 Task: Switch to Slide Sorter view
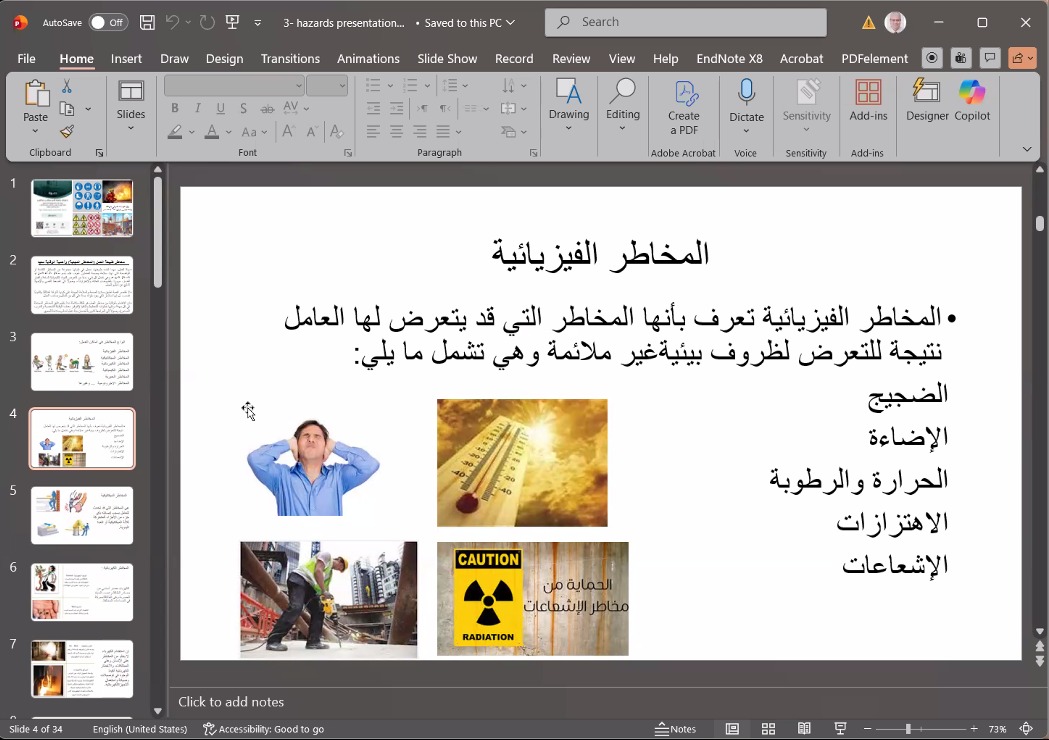click(x=768, y=729)
